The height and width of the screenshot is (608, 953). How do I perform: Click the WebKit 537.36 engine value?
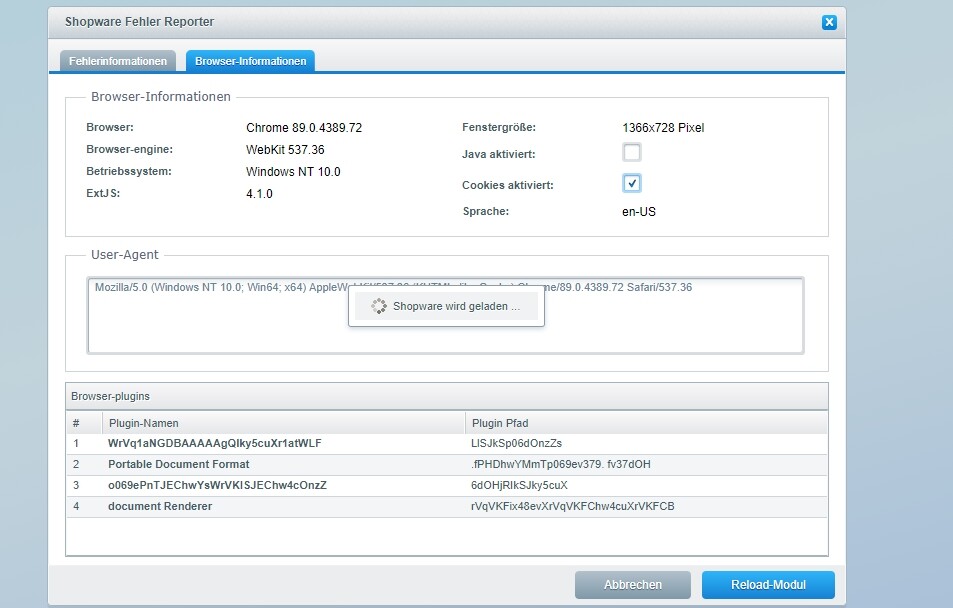[x=285, y=150]
